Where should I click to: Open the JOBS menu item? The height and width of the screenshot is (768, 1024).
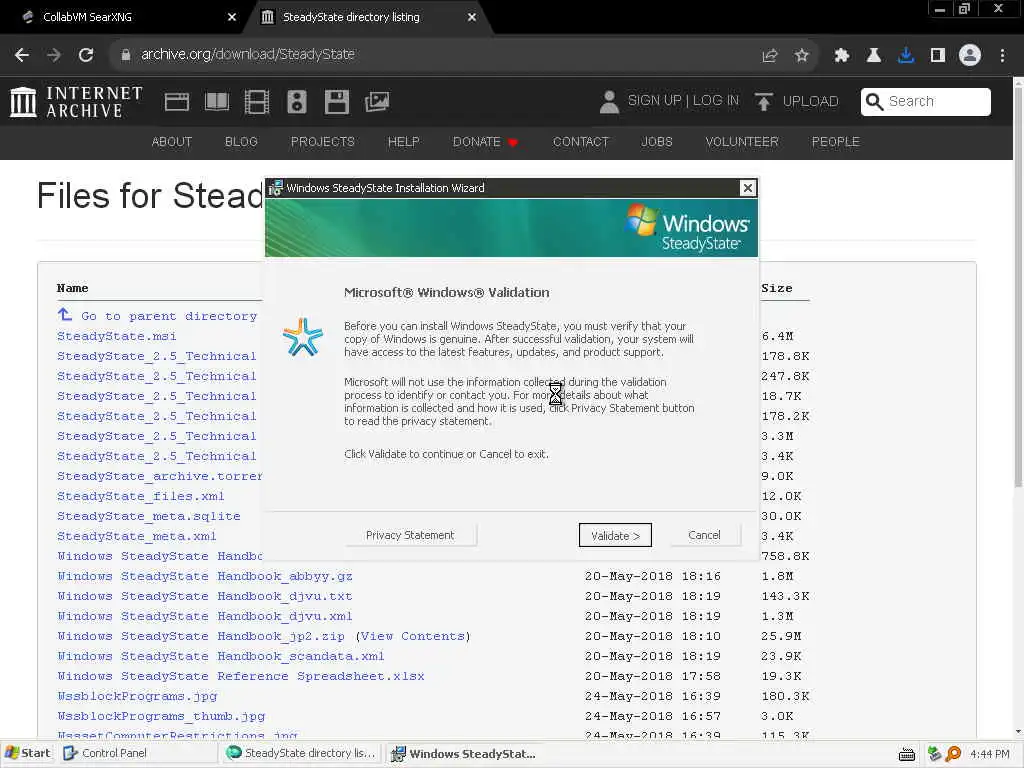(x=656, y=142)
